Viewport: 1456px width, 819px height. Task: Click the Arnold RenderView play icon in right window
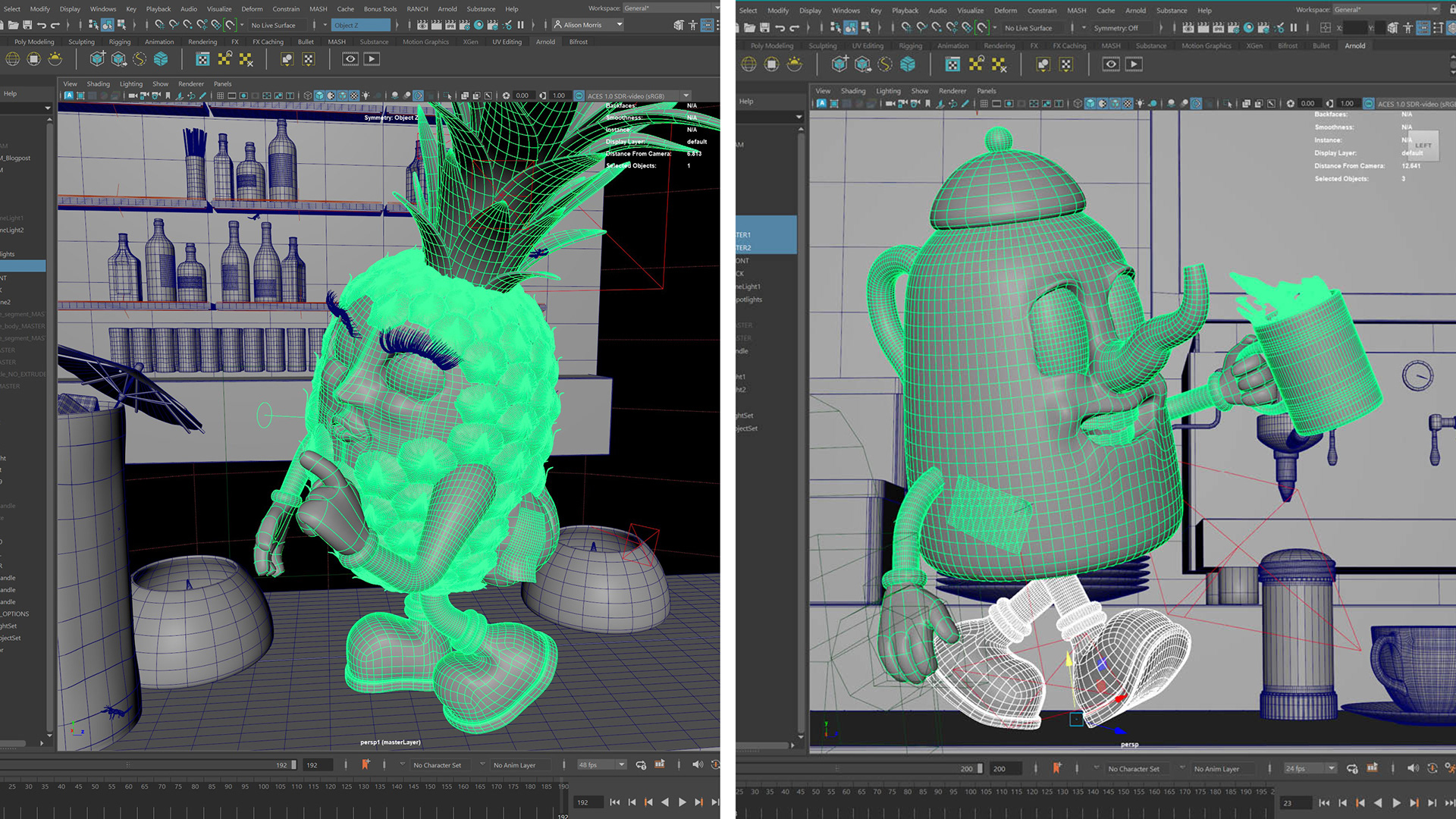1134,64
